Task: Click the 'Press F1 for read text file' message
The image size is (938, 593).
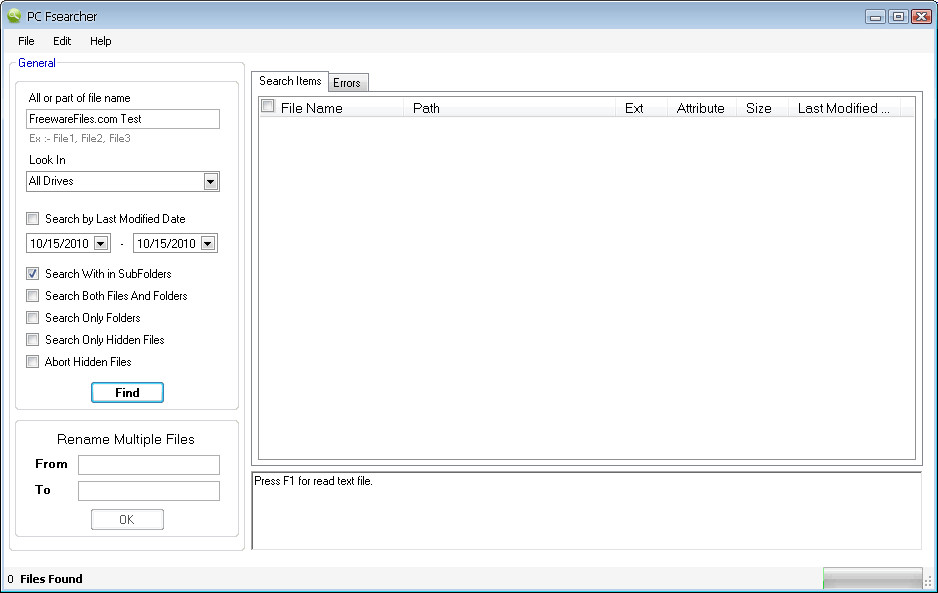Action: coord(313,481)
